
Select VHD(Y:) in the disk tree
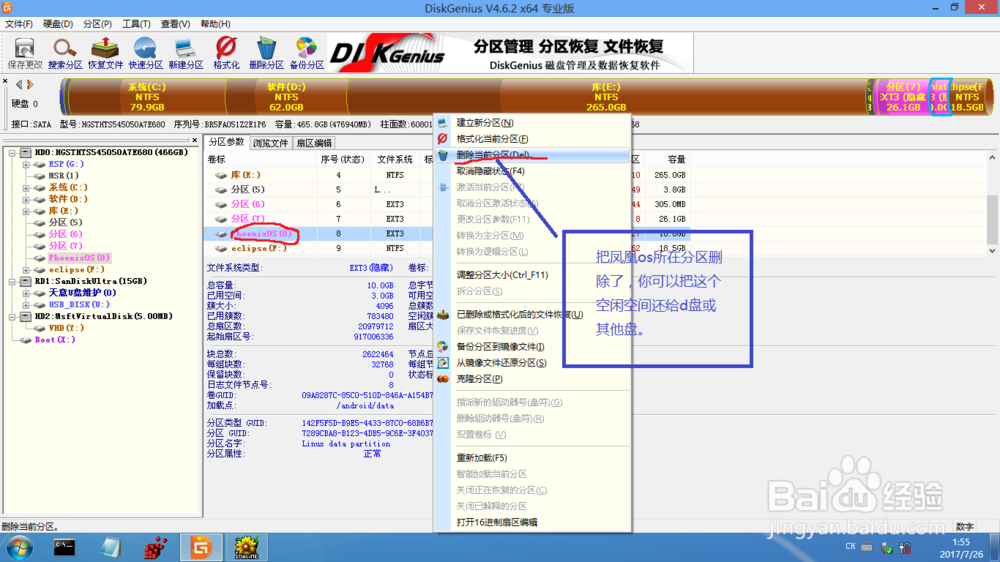tap(66, 328)
